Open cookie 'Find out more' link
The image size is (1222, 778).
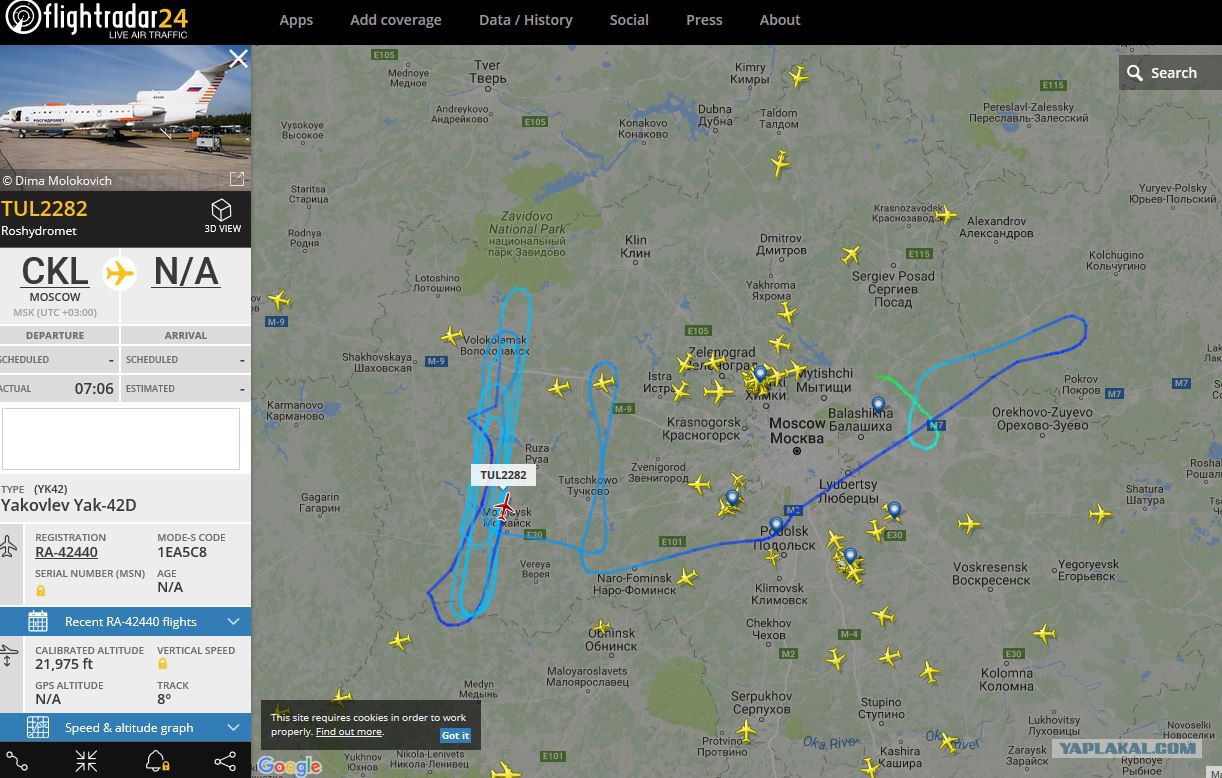[349, 732]
